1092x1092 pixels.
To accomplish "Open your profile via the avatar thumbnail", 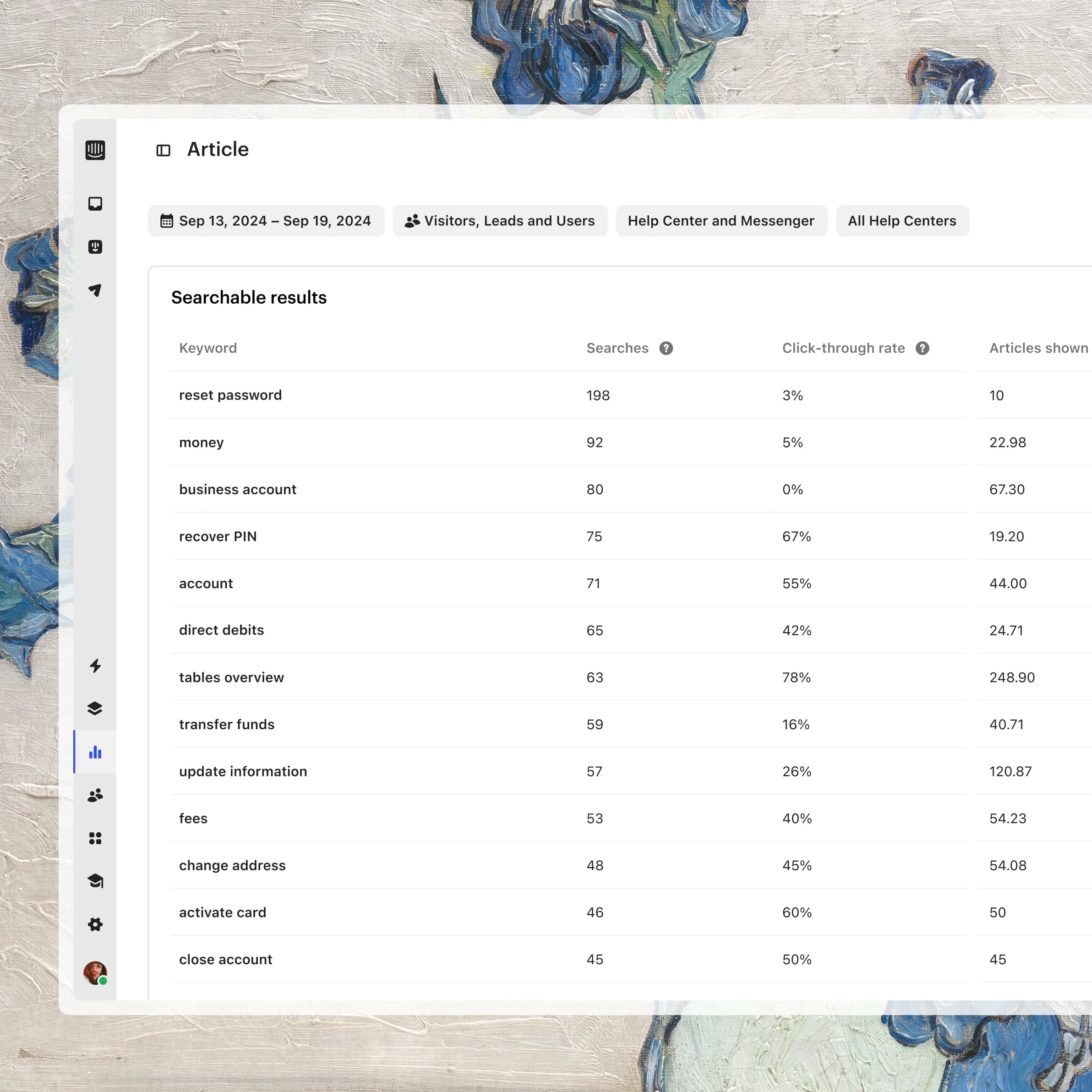I will [x=95, y=971].
